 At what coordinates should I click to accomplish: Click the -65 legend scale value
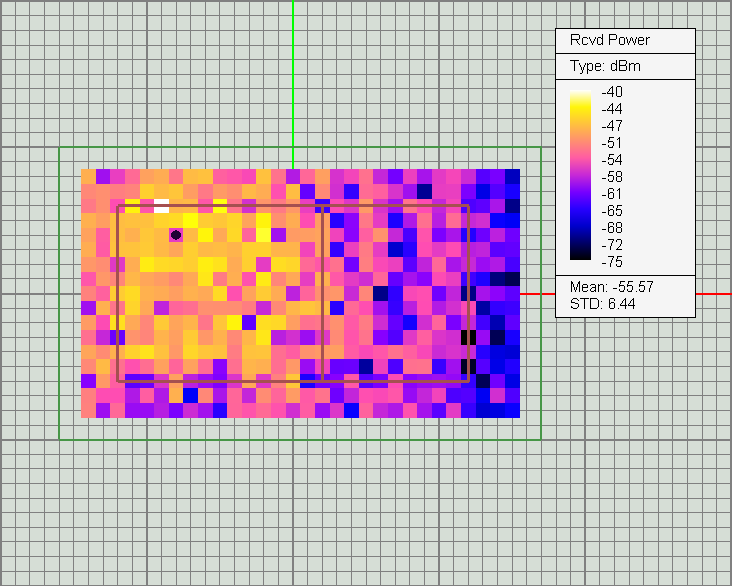tap(612, 211)
